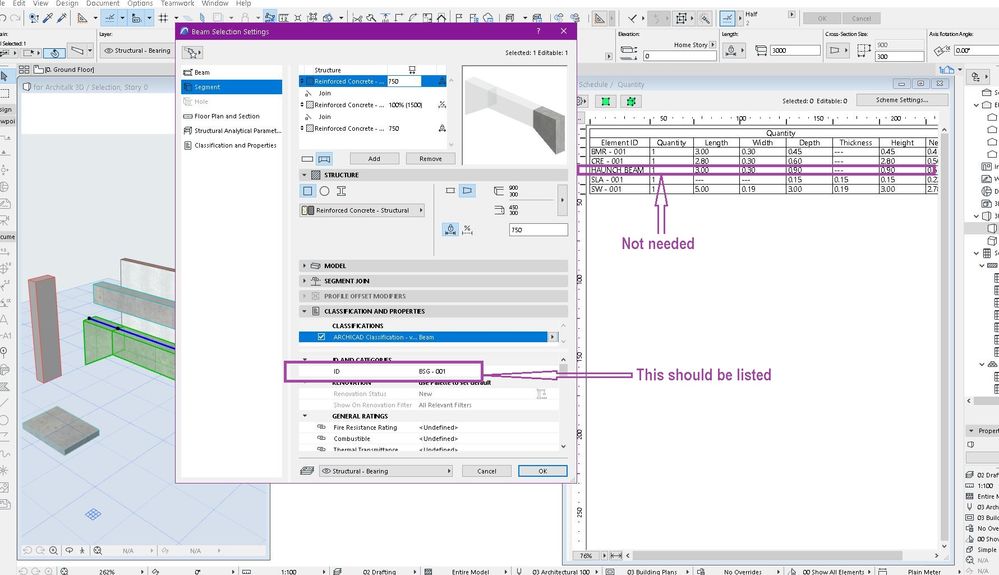The height and width of the screenshot is (575, 999).
Task: Click Cancel in Beam Selection Settings
Action: (x=487, y=471)
